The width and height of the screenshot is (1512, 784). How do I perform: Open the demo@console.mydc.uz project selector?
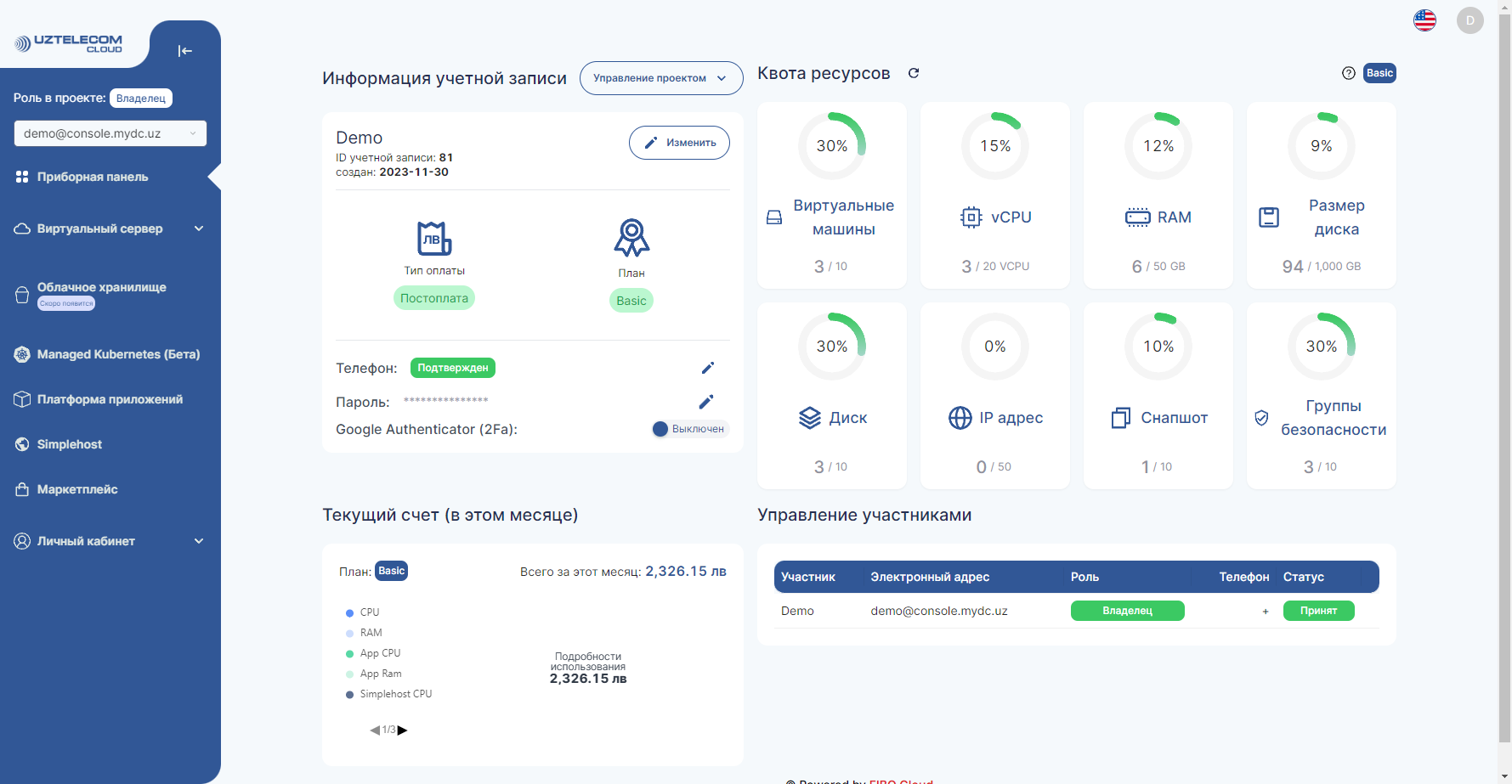[x=110, y=133]
